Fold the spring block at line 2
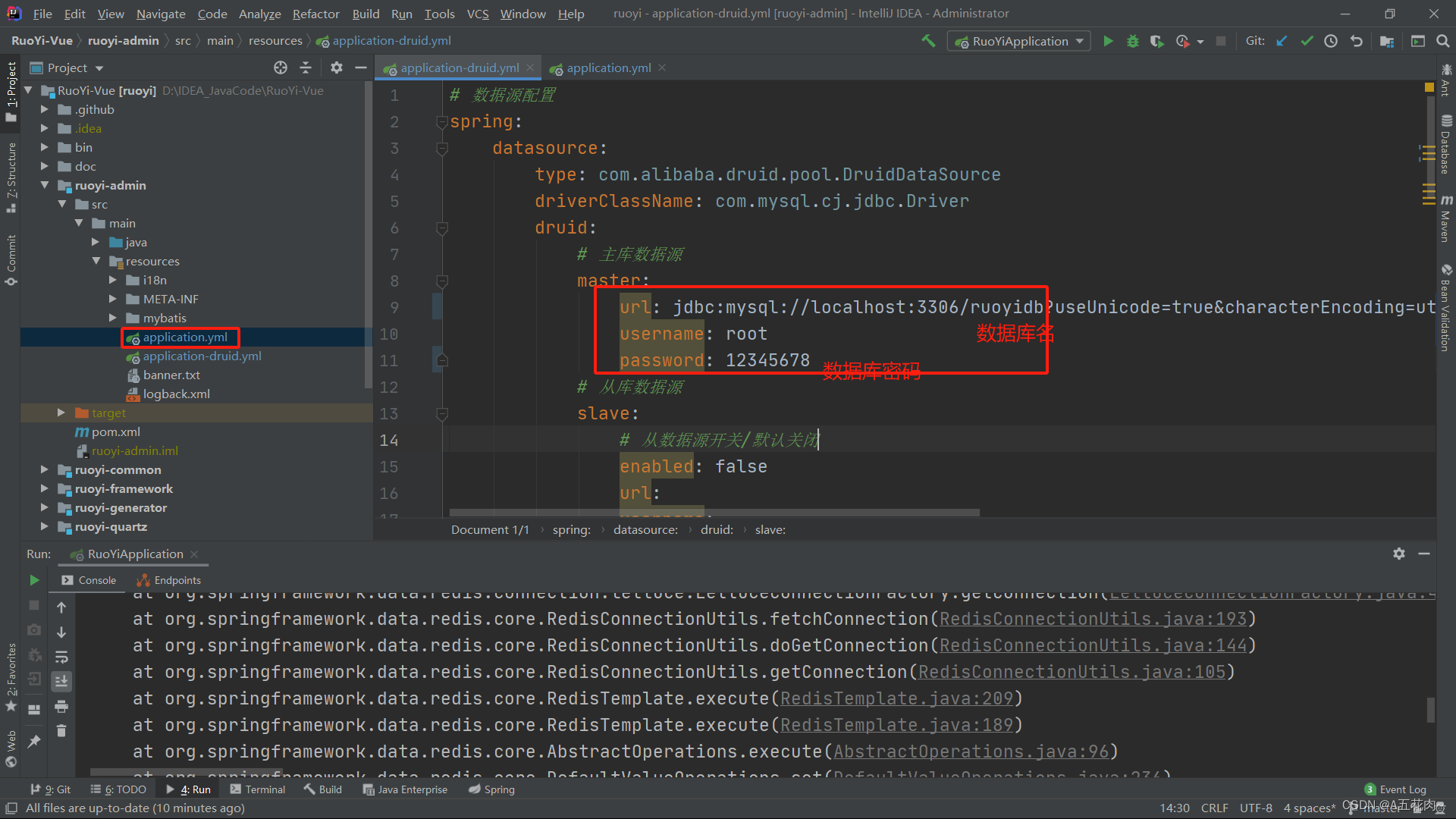Screen dimensions: 1456x819 (x=442, y=122)
